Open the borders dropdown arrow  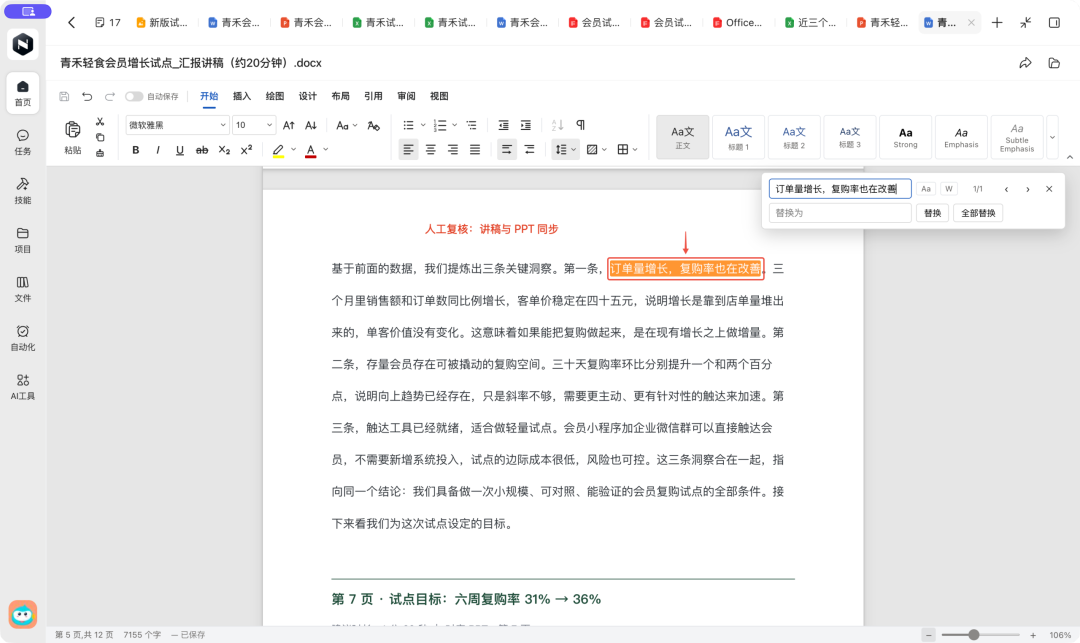635,149
